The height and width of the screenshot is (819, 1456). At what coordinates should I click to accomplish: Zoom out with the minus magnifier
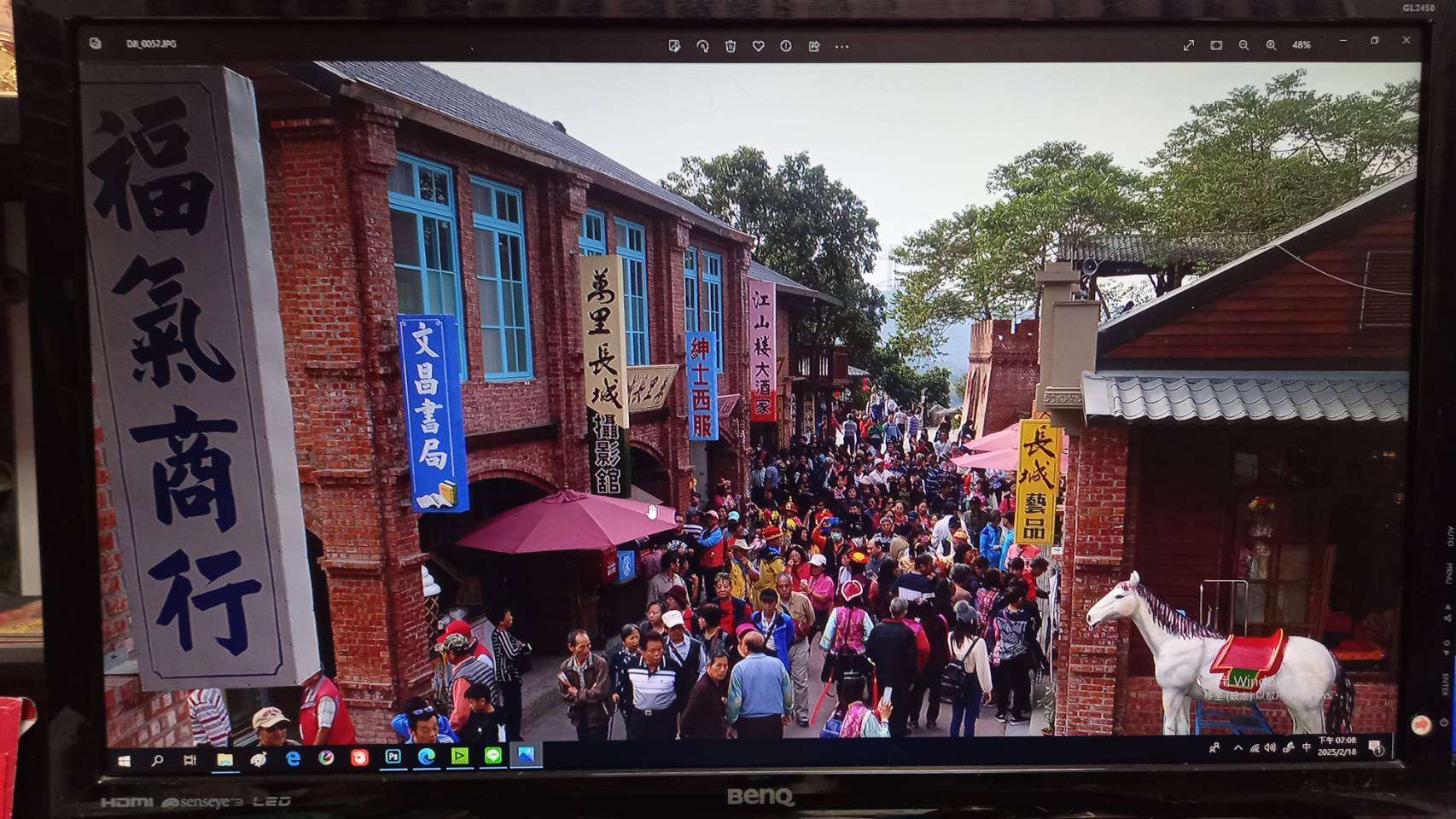(x=1243, y=45)
